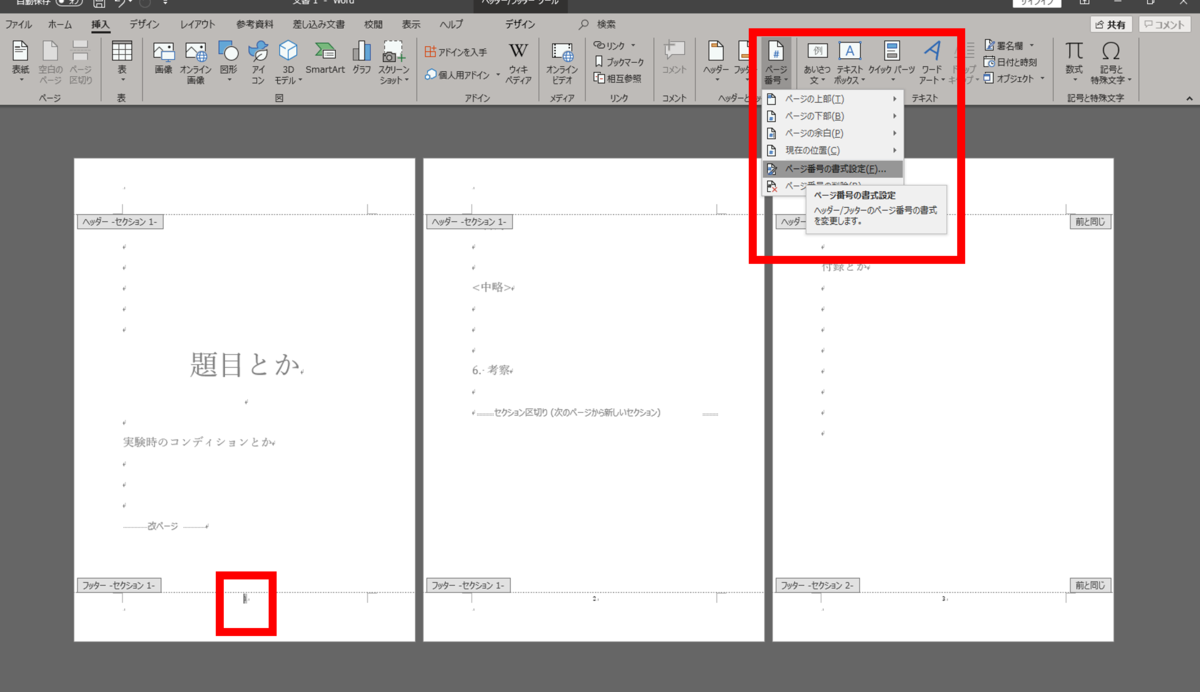Viewport: 1200px width, 692px height.
Task: Insert a 表紙 cover page
Action: (x=20, y=62)
